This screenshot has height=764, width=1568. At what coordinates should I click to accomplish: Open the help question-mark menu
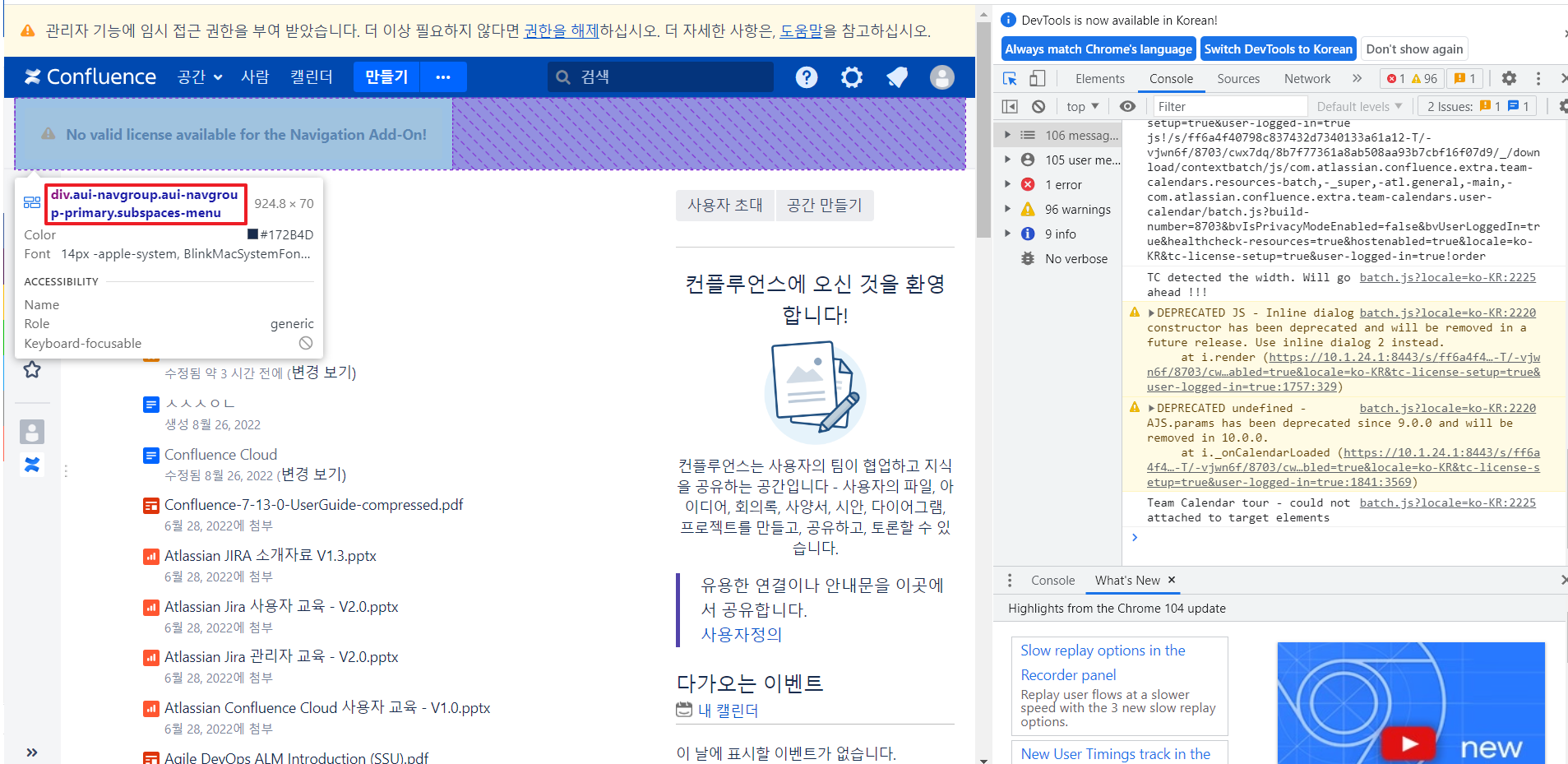807,77
